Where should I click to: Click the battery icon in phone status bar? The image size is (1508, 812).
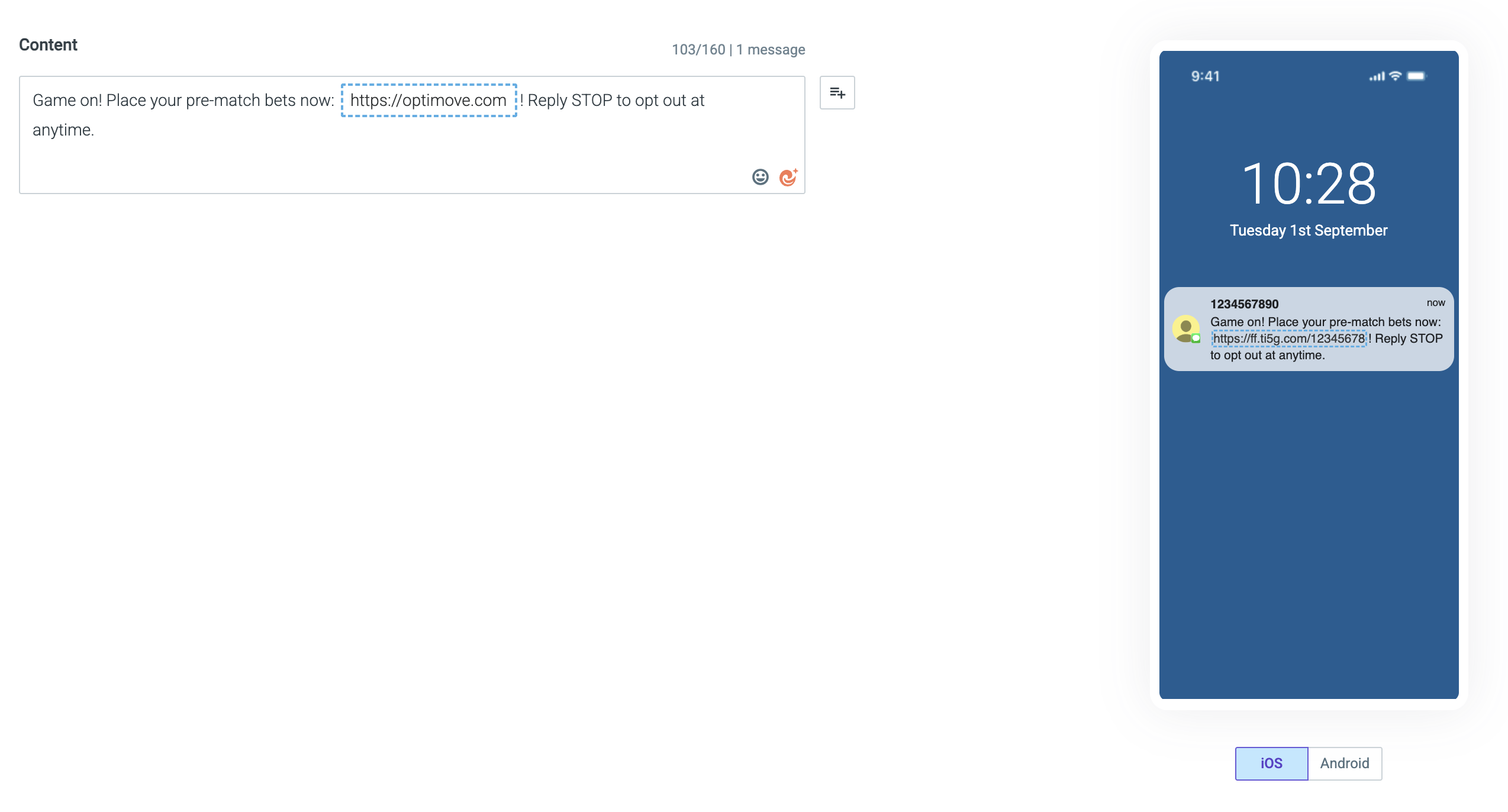(1416, 76)
